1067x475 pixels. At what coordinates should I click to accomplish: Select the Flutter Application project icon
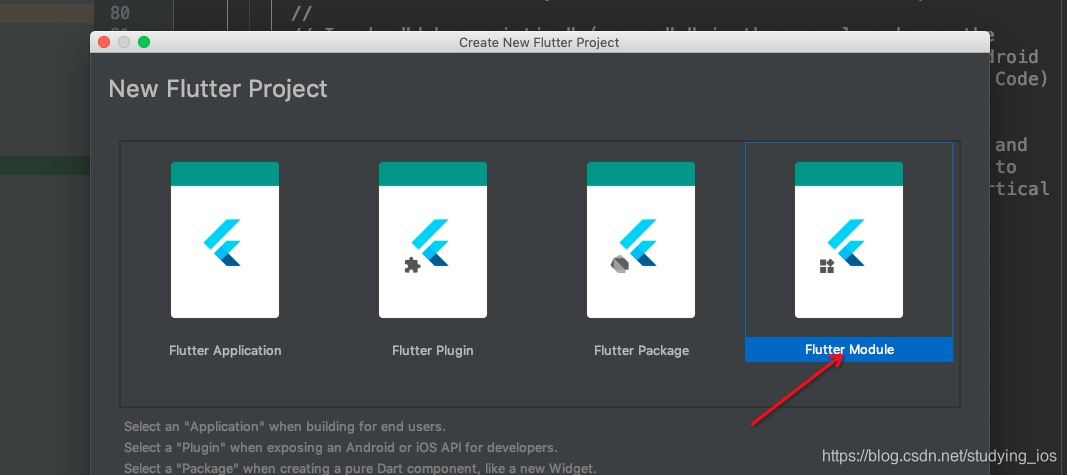click(225, 240)
